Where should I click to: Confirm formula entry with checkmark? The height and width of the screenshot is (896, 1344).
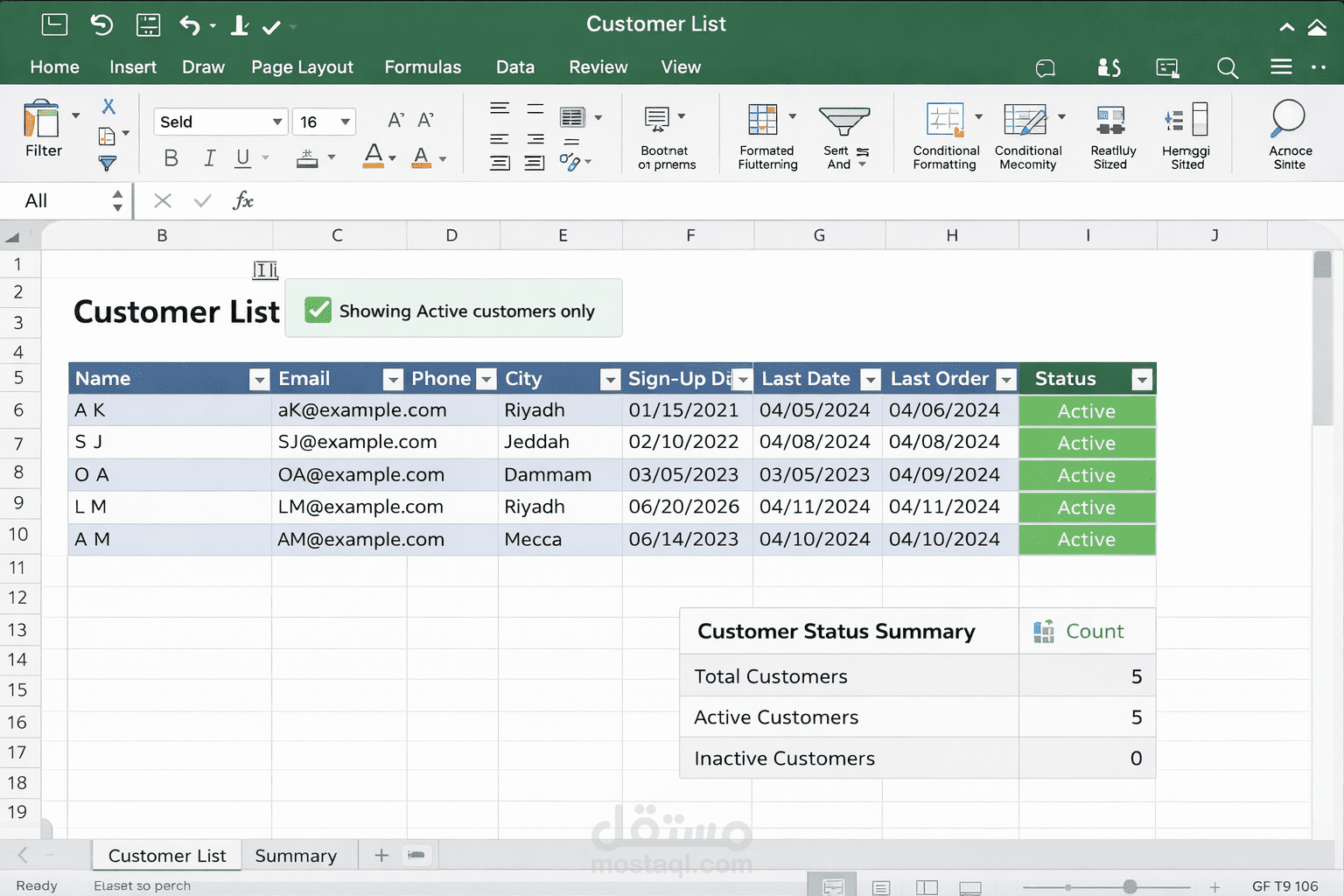pos(202,201)
